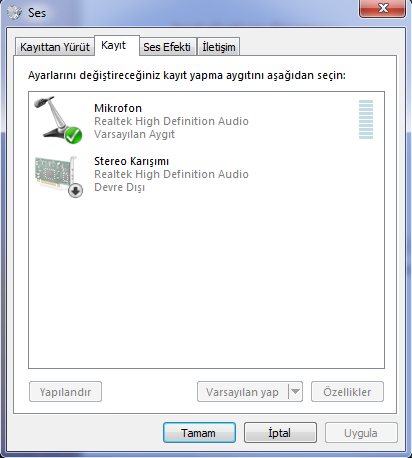412x458 pixels.
Task: Click the Varsayılan yap button
Action: (242, 392)
